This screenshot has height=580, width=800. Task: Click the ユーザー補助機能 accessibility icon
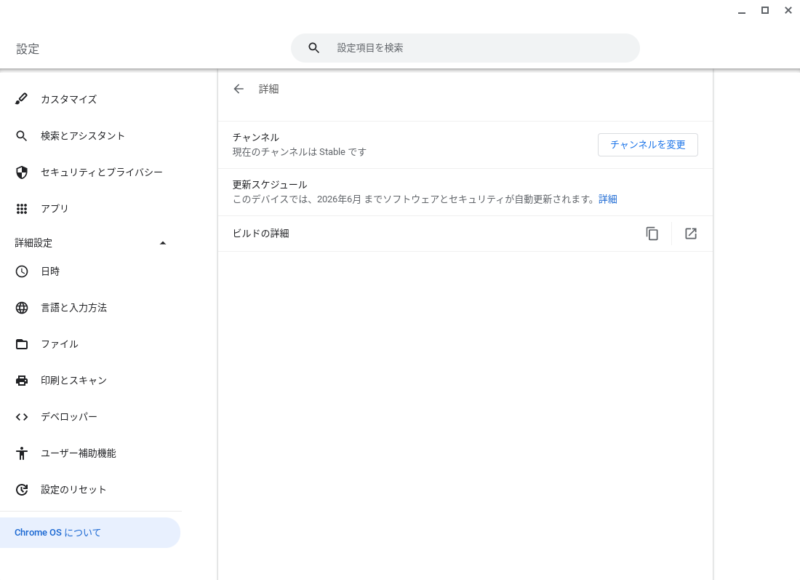(21, 453)
